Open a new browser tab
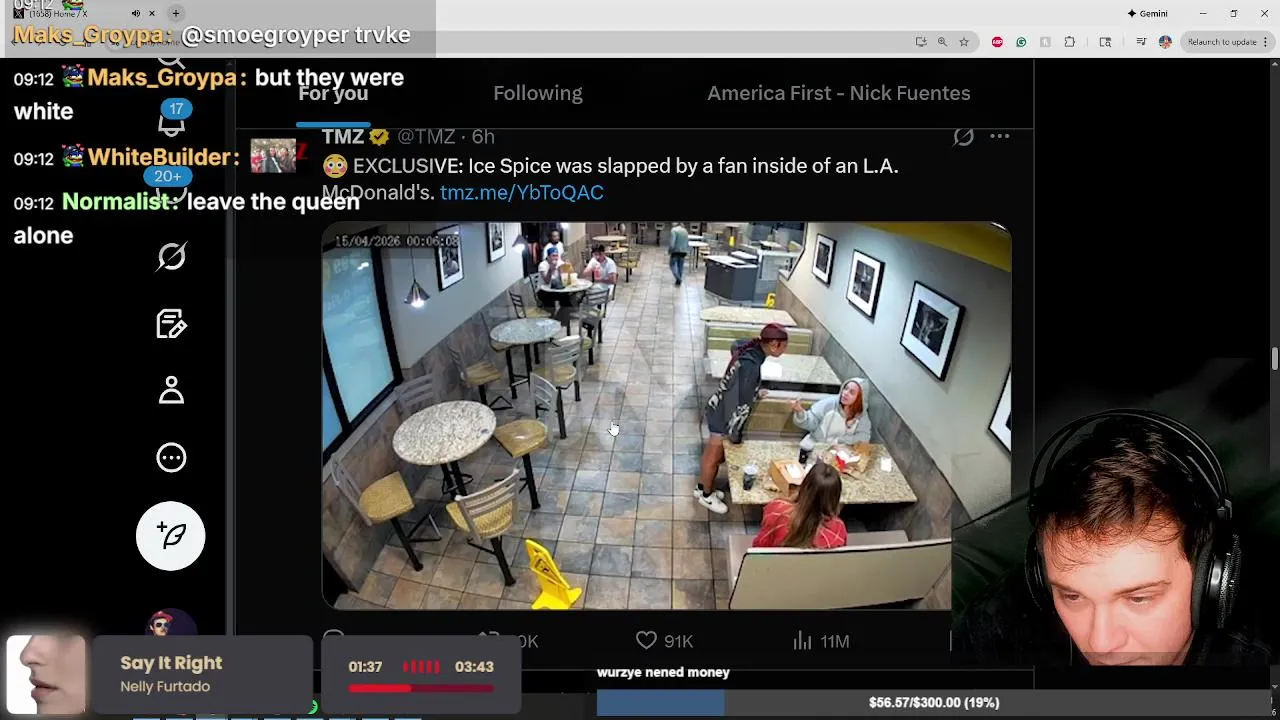The height and width of the screenshot is (720, 1280). 176,14
